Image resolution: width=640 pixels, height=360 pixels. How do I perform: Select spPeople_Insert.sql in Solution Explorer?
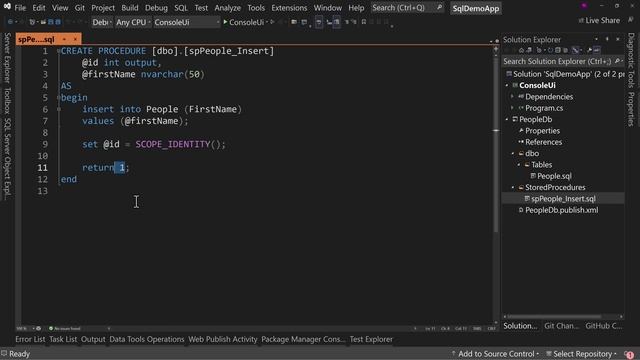tap(563, 199)
